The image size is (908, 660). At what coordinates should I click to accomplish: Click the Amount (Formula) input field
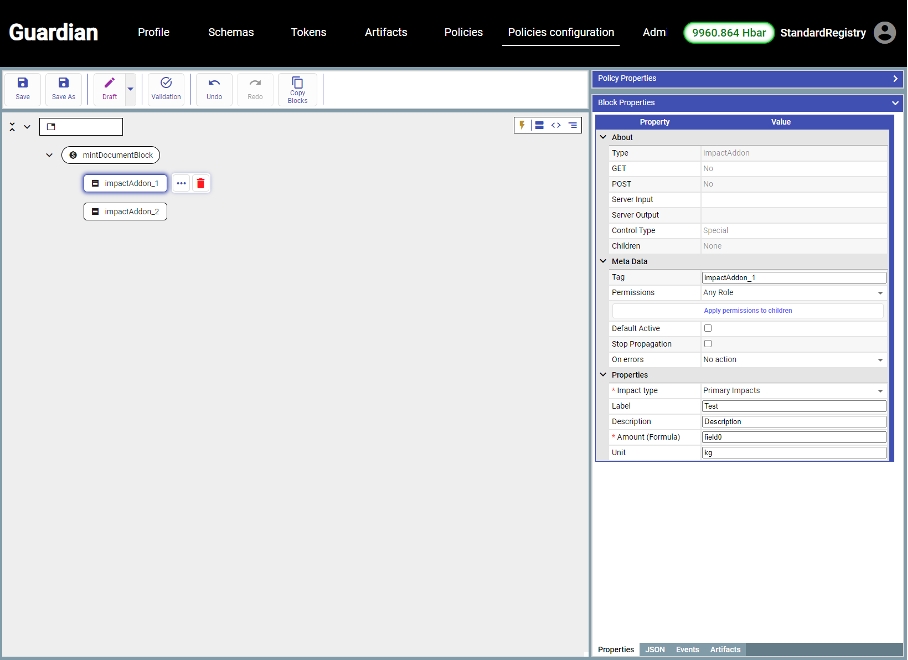pos(794,437)
